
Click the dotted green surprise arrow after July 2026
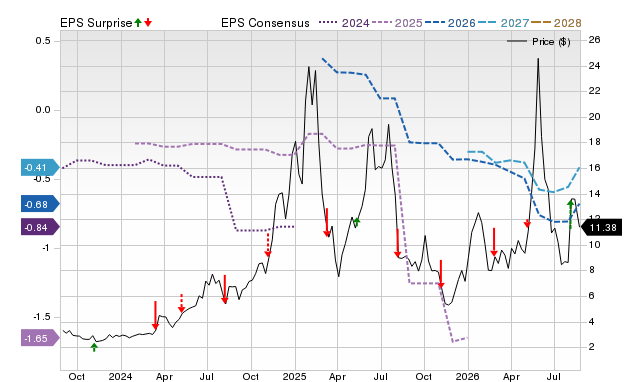[570, 214]
